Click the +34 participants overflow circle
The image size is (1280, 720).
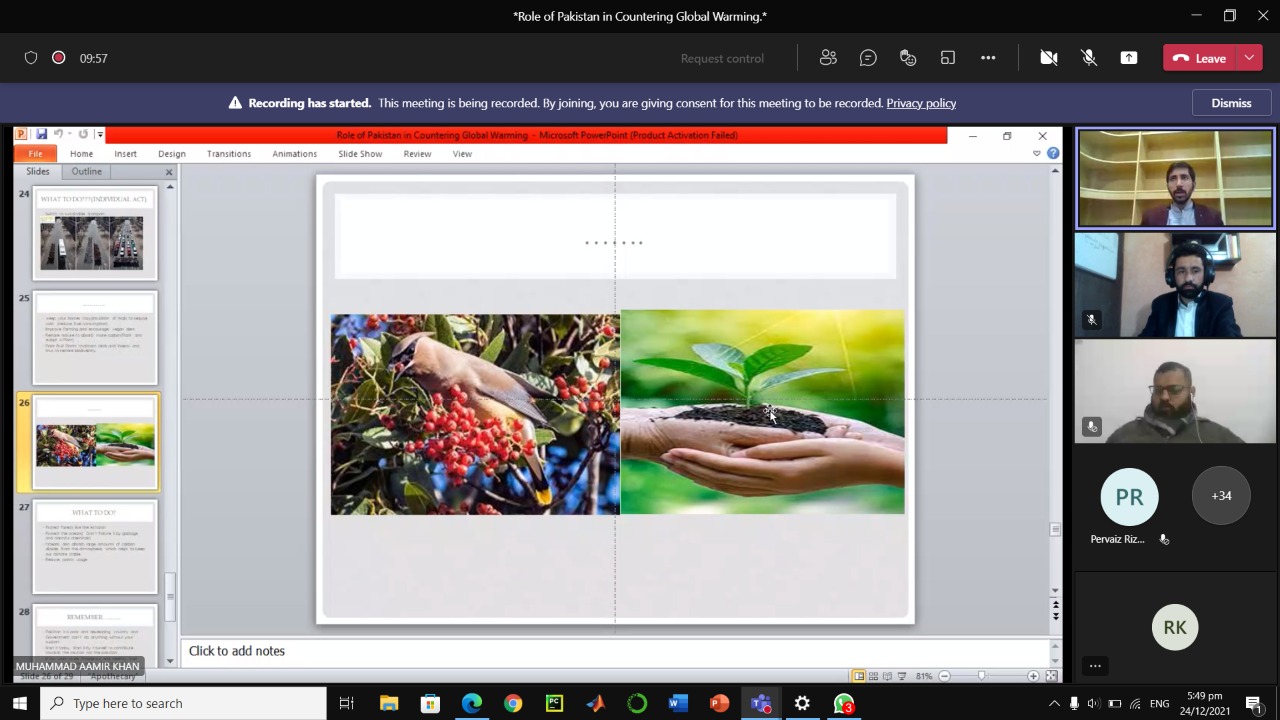(x=1221, y=496)
